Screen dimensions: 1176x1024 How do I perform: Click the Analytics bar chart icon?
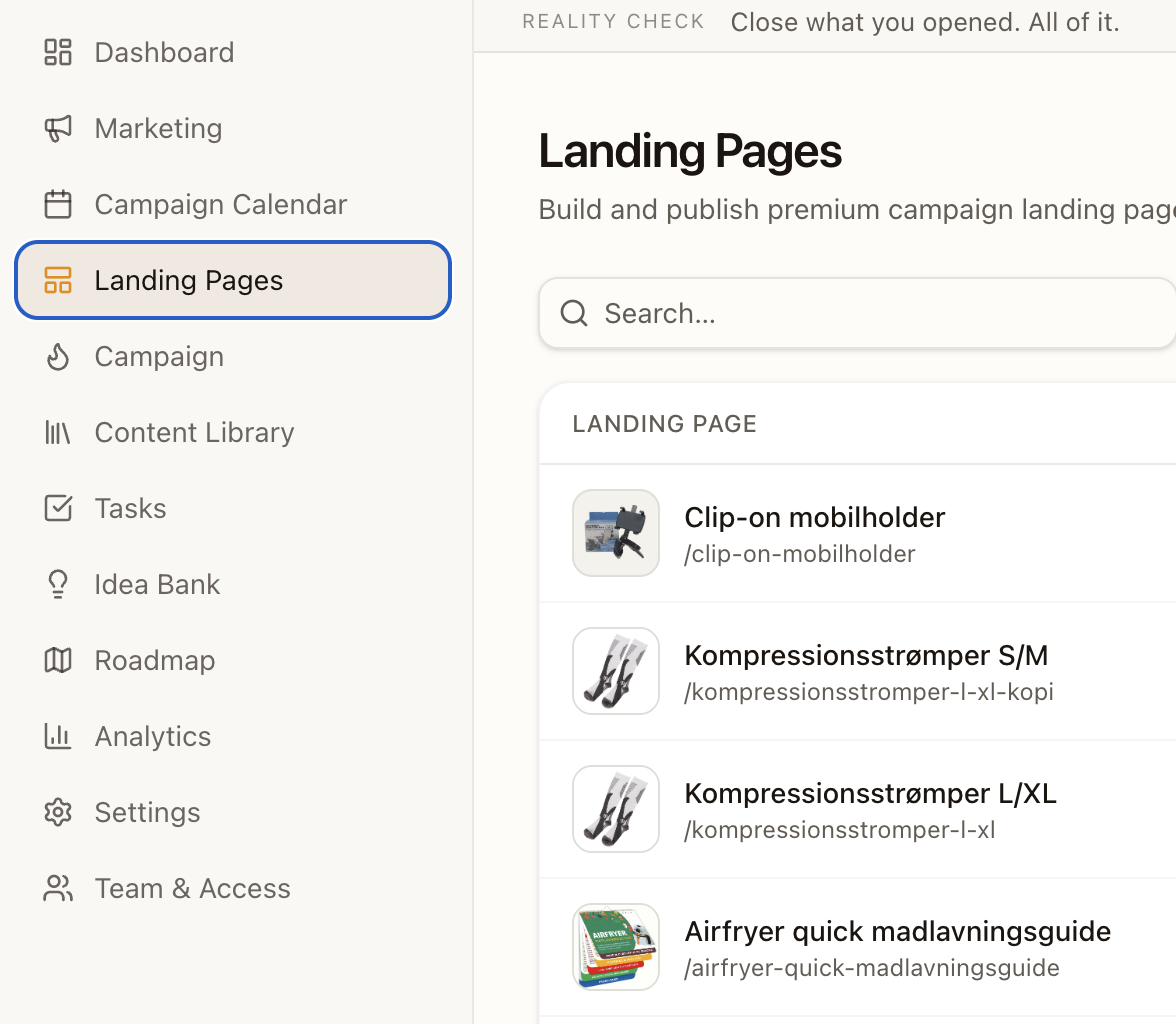click(x=58, y=736)
